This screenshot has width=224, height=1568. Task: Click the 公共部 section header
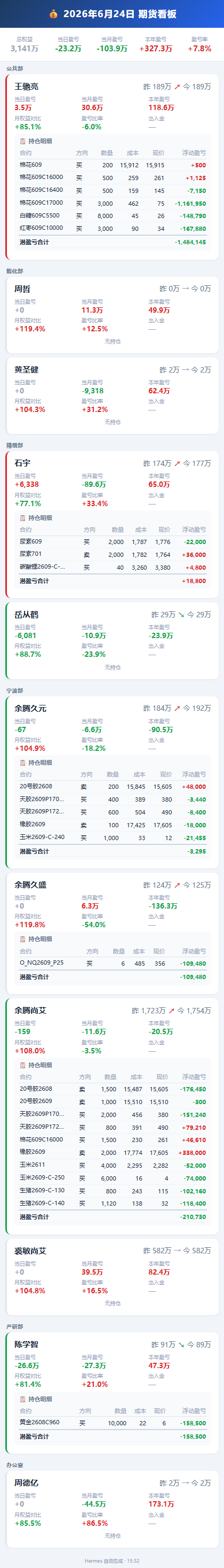[14, 69]
